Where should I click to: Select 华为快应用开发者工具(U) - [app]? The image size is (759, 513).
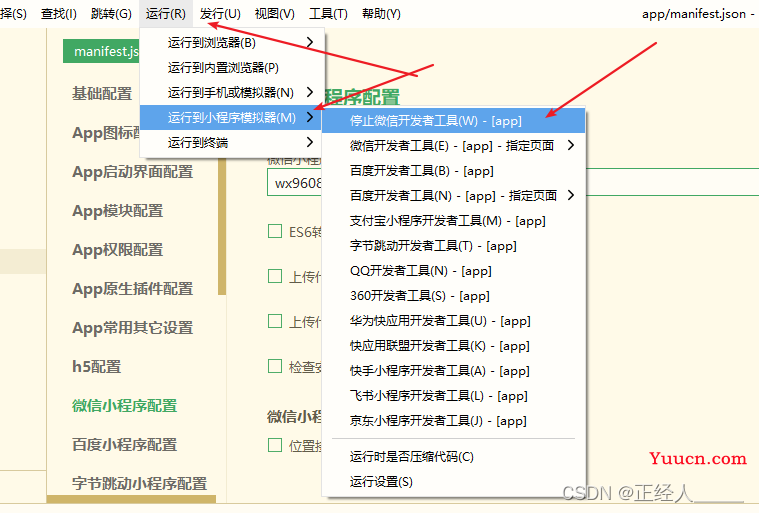tap(453, 321)
